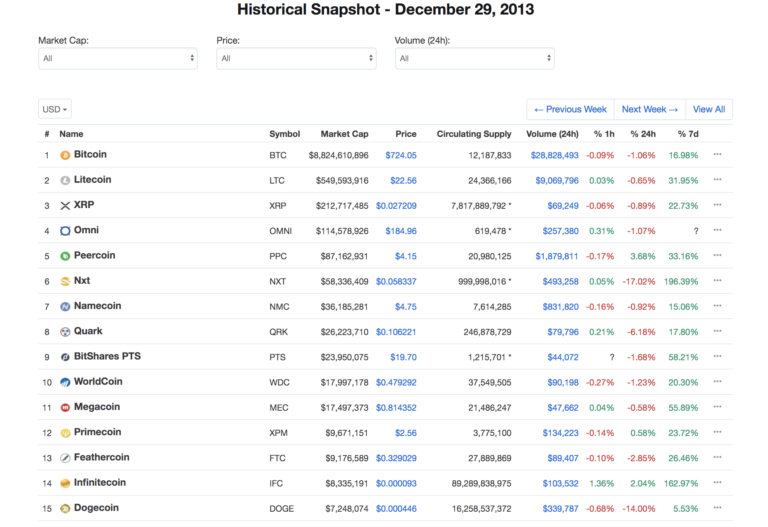The width and height of the screenshot is (768, 527).
Task: Open the three-dot menu for Bitcoin row
Action: 717,155
